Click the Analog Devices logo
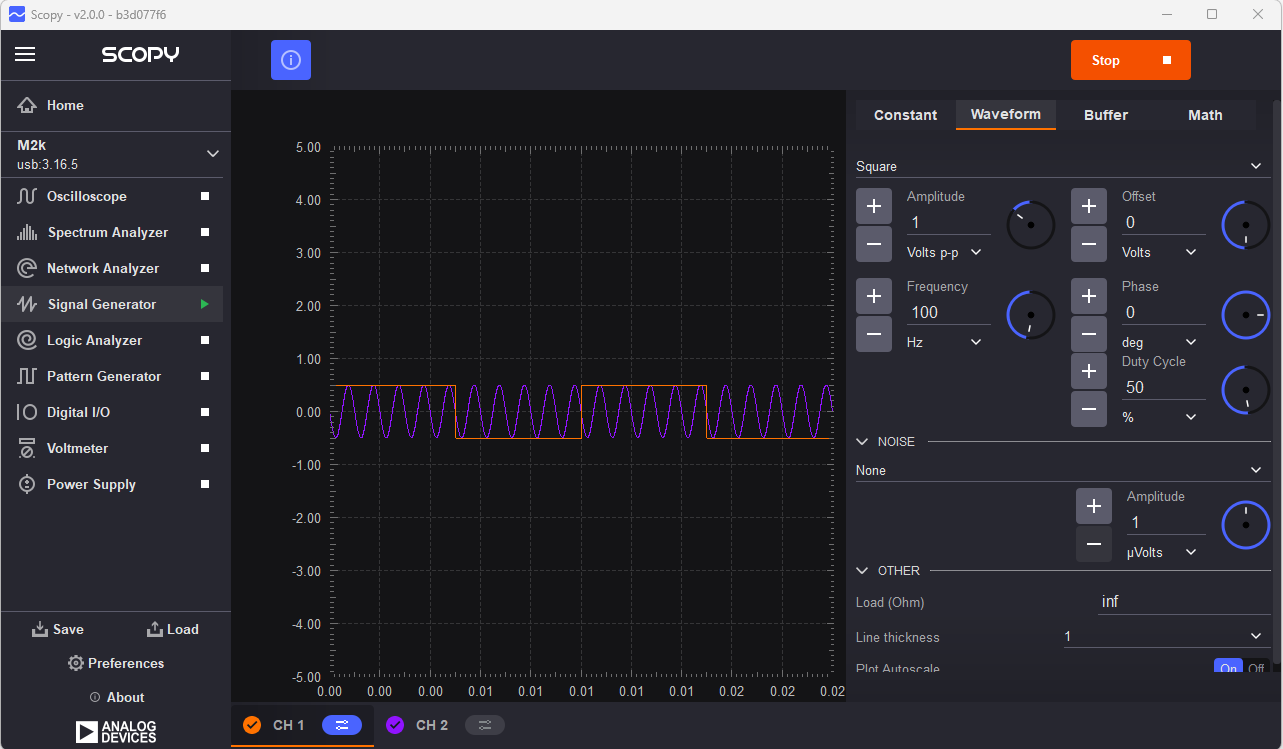The image size is (1283, 749). tap(116, 731)
